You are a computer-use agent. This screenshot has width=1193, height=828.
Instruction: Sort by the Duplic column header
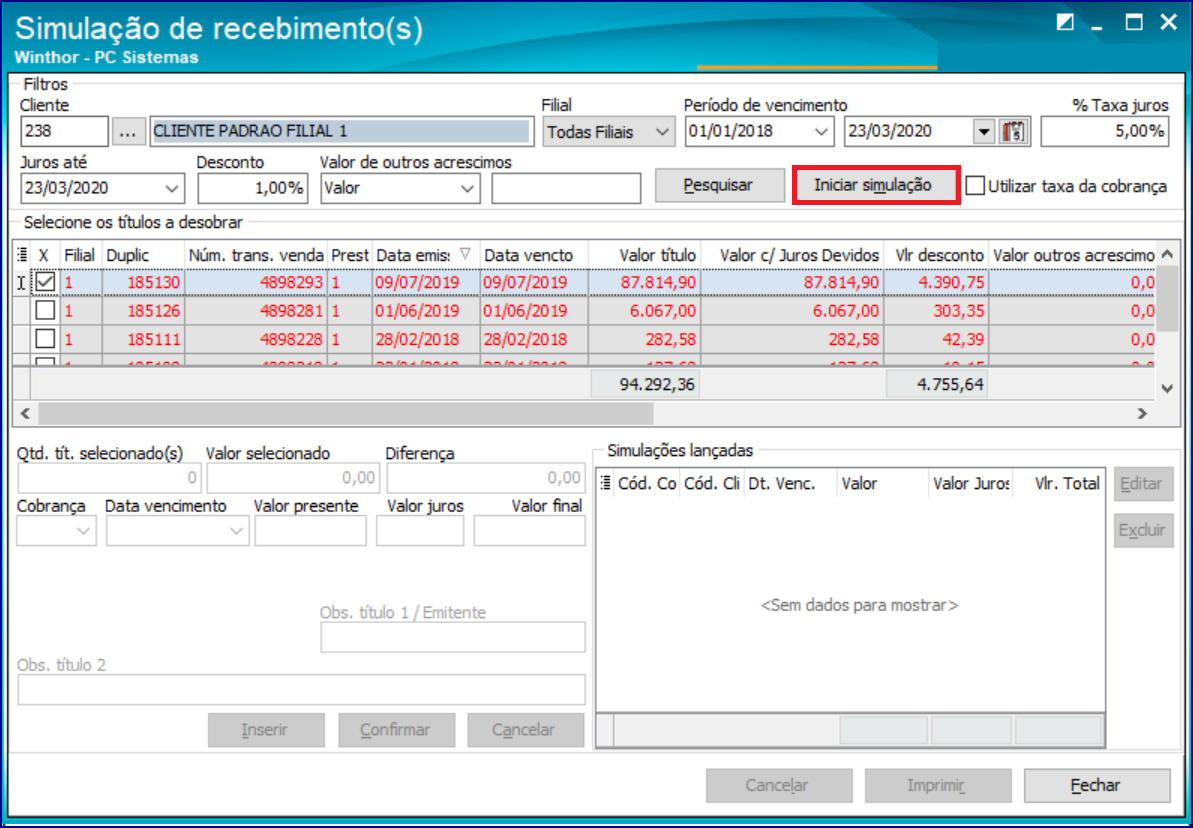pyautogui.click(x=143, y=255)
